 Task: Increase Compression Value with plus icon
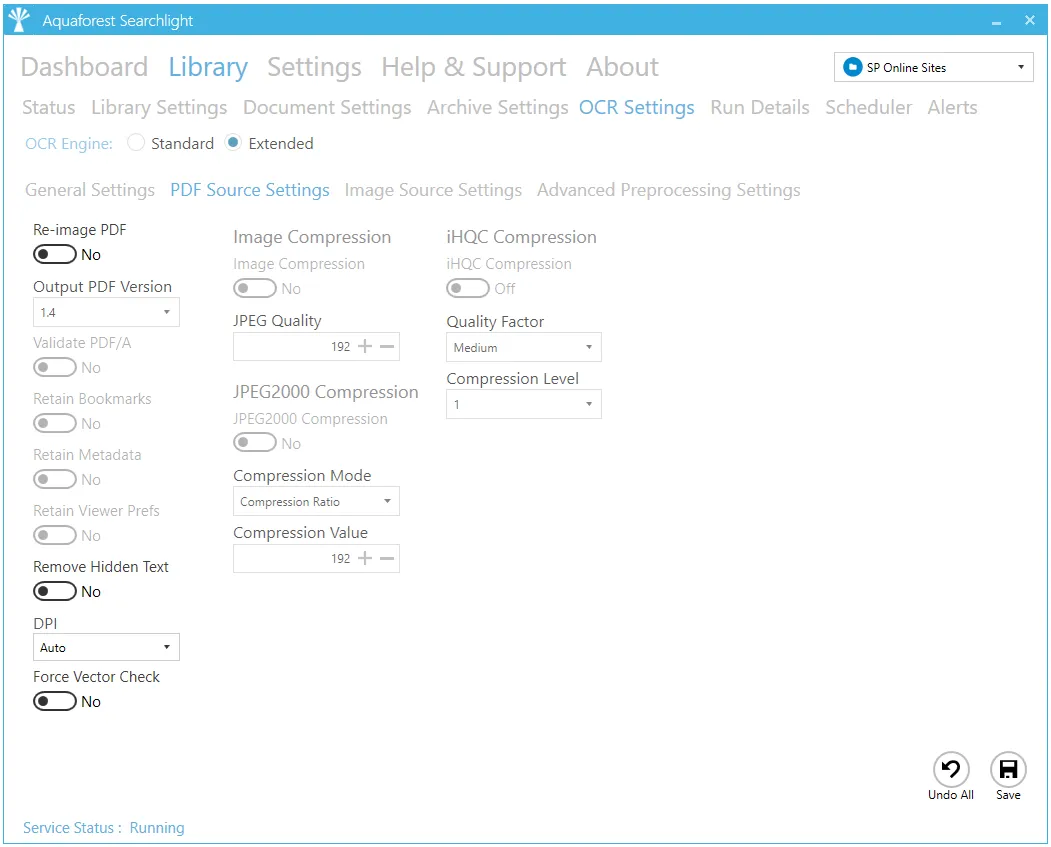pos(365,558)
